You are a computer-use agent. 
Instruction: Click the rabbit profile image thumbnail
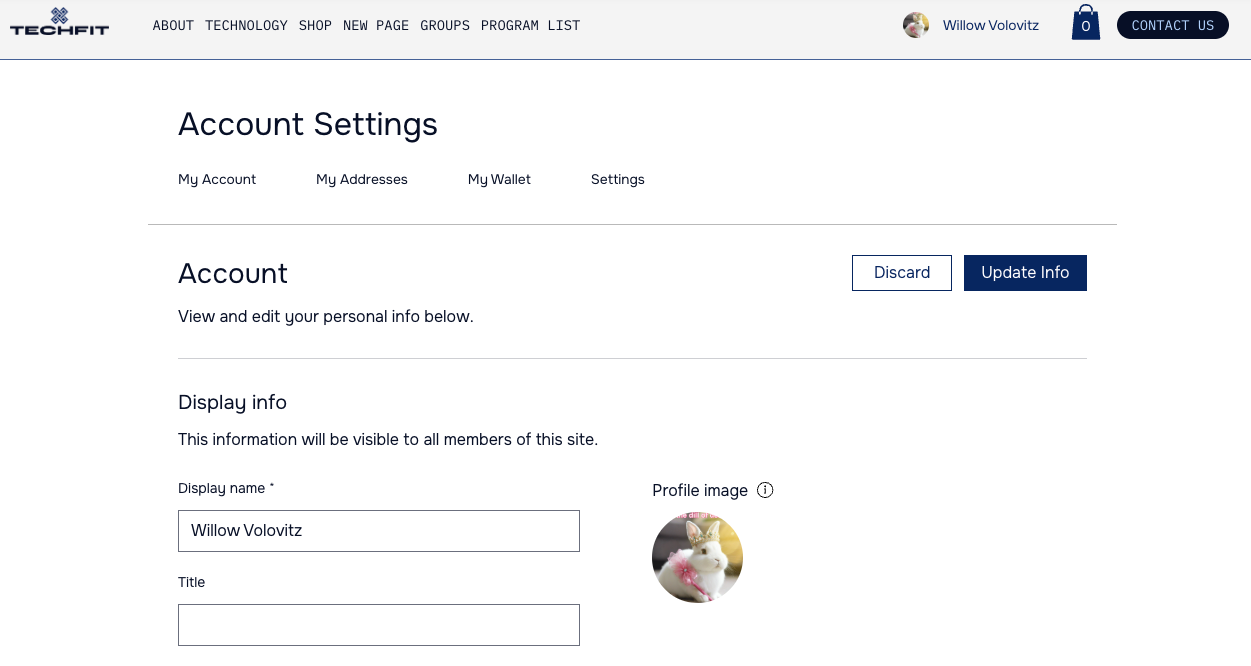[x=697, y=557]
